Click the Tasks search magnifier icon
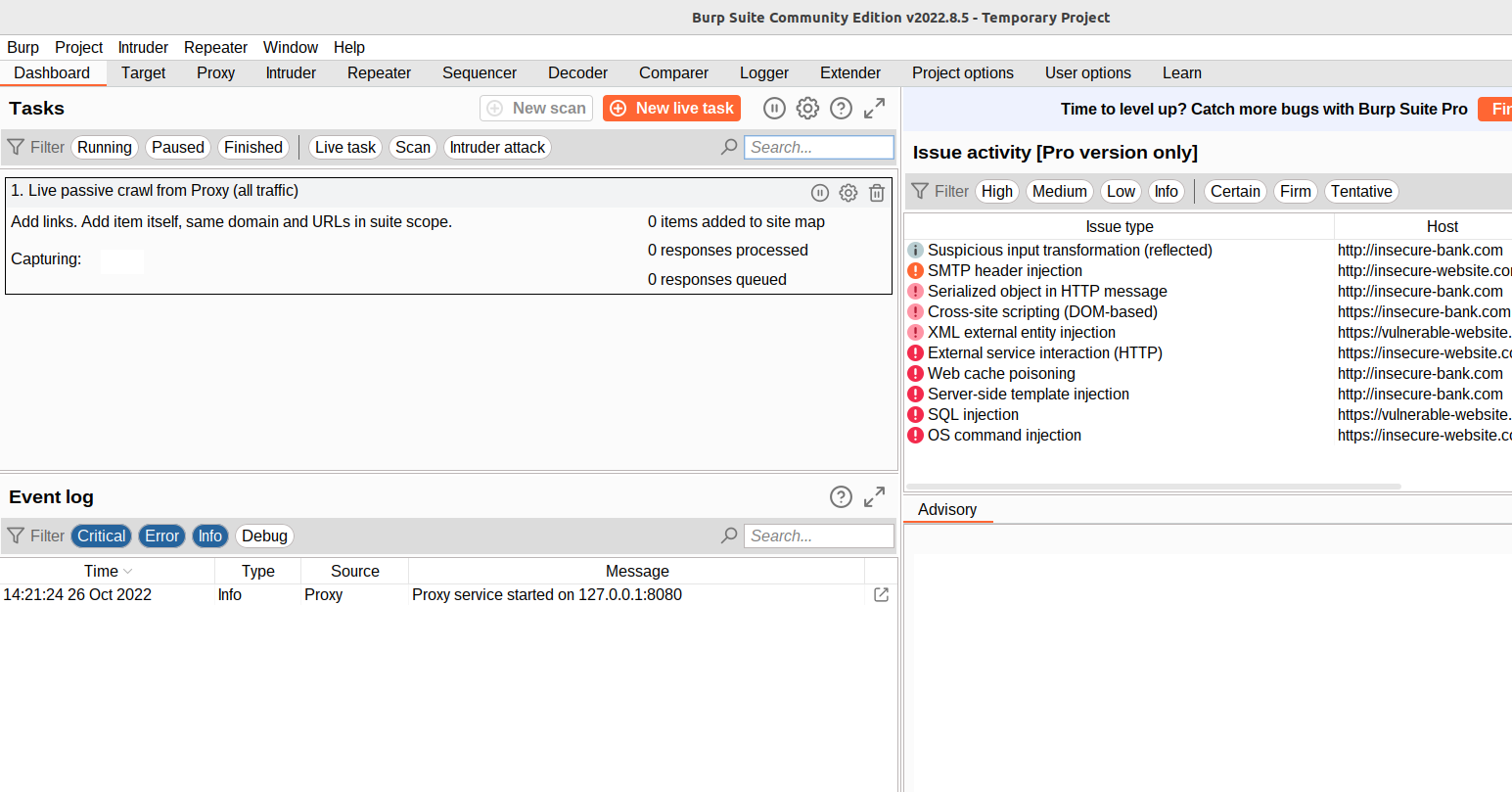This screenshot has height=792, width=1512. [x=729, y=147]
